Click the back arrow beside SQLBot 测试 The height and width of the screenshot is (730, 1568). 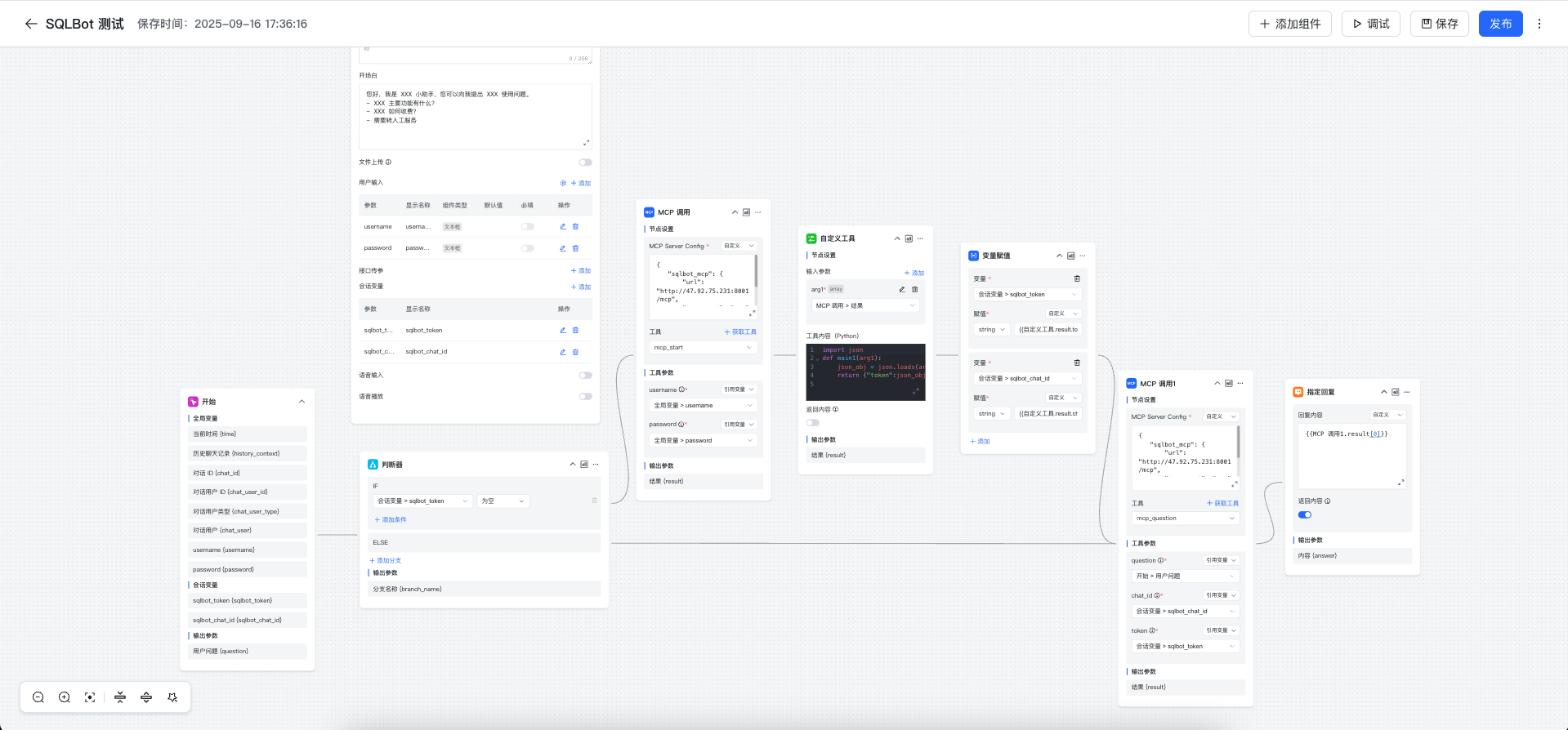31,24
